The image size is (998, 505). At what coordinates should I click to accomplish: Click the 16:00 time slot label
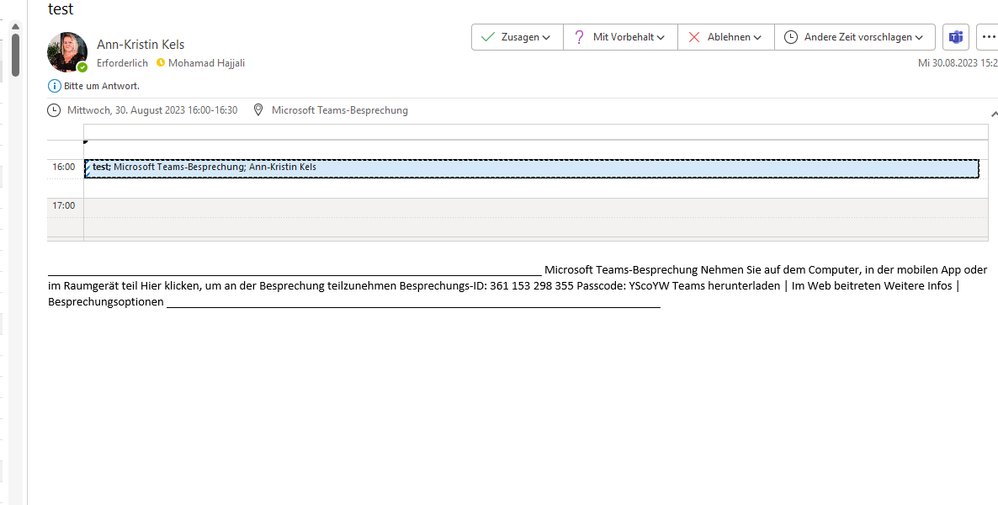tap(64, 167)
